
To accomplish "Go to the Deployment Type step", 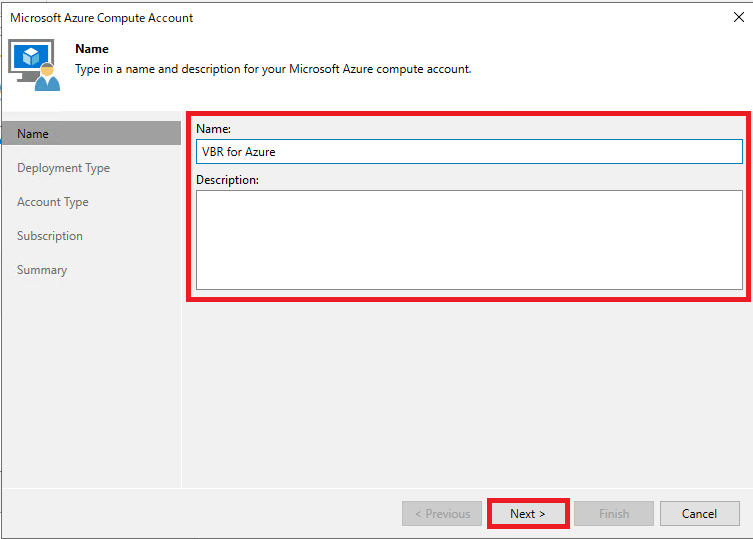I will click(63, 168).
